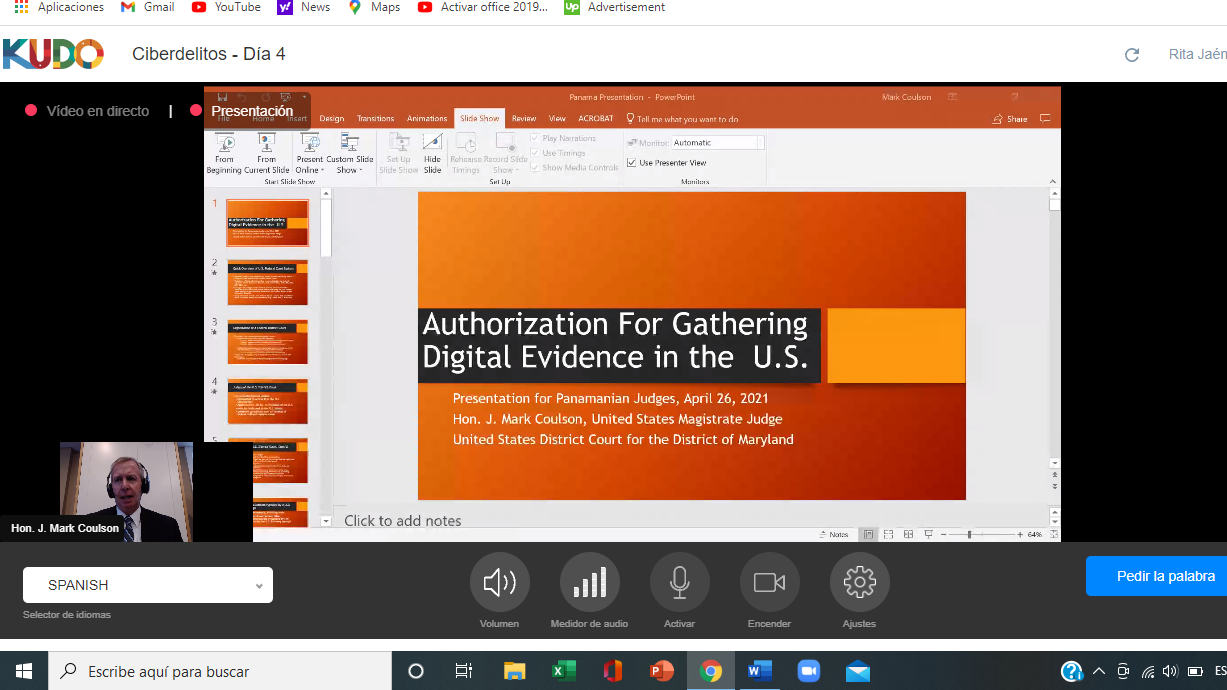Open the SPANISH language selector dropdown
The height and width of the screenshot is (690, 1227).
[x=148, y=585]
